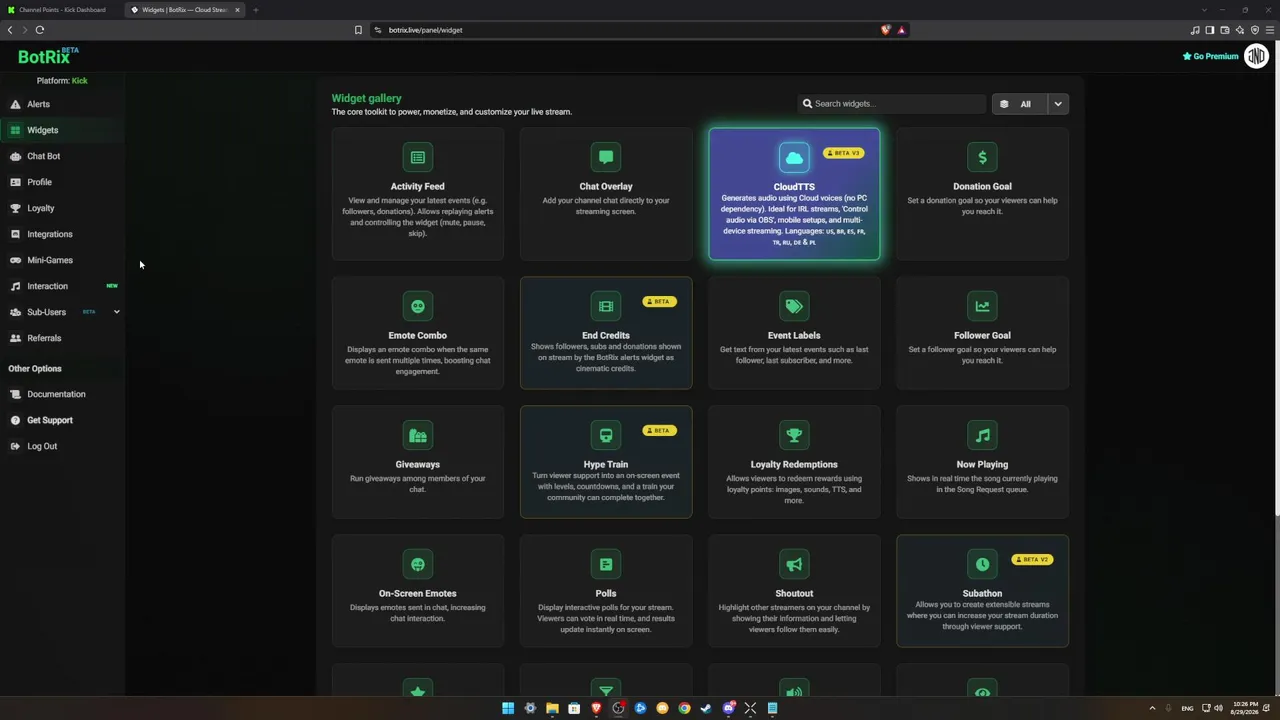Select the Polls card title
The width and height of the screenshot is (1280, 720).
tap(606, 593)
